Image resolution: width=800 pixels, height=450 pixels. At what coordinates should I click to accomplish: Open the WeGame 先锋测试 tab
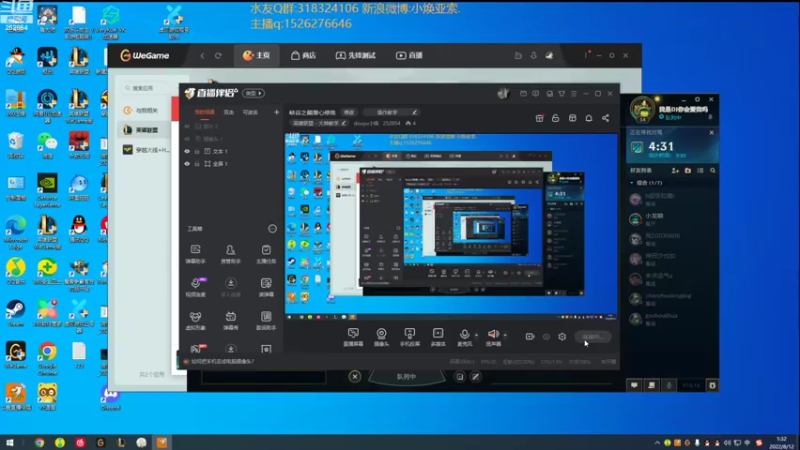point(356,55)
